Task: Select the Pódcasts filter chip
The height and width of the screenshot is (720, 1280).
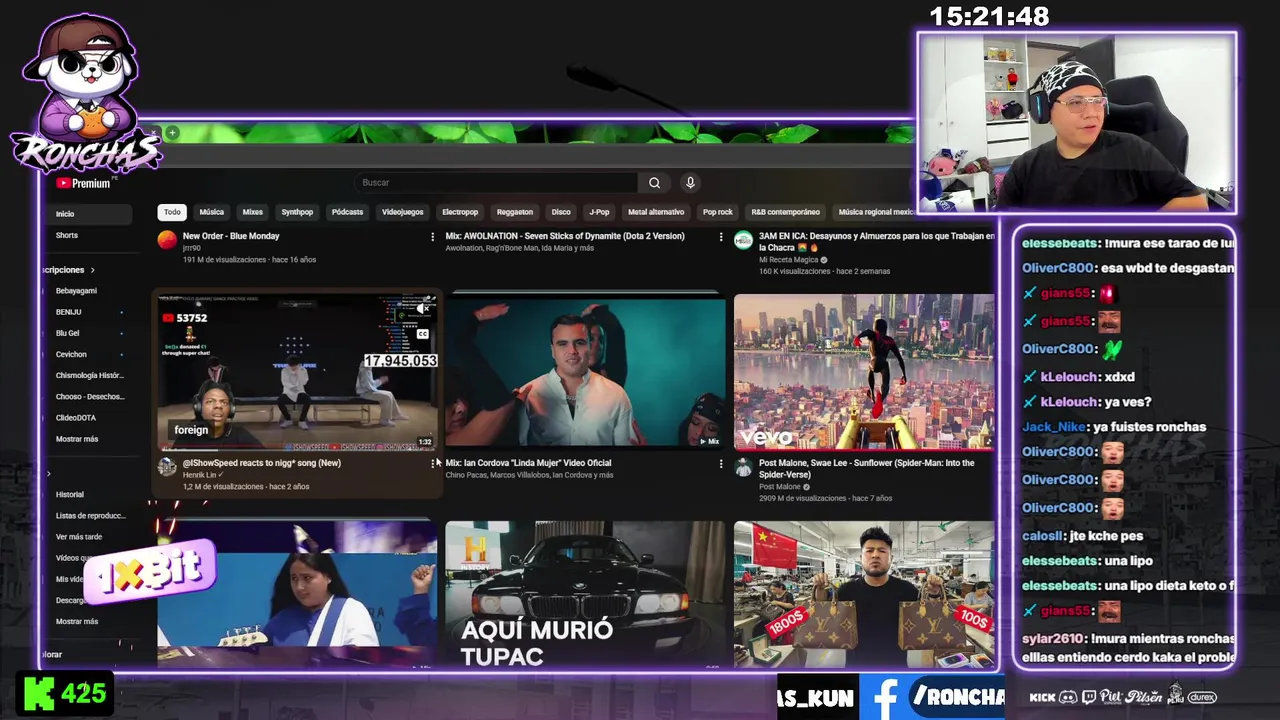Action: tap(347, 212)
